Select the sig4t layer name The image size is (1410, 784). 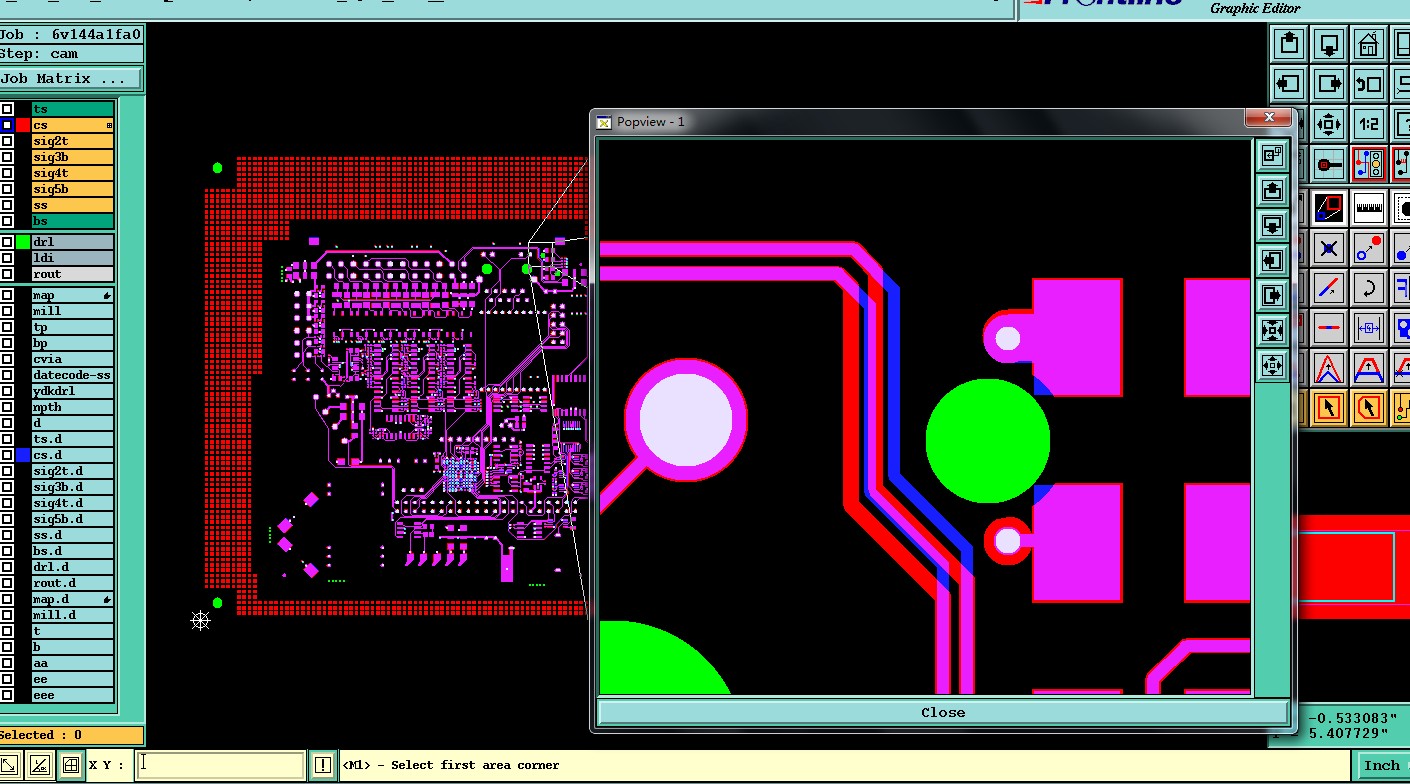pos(72,173)
